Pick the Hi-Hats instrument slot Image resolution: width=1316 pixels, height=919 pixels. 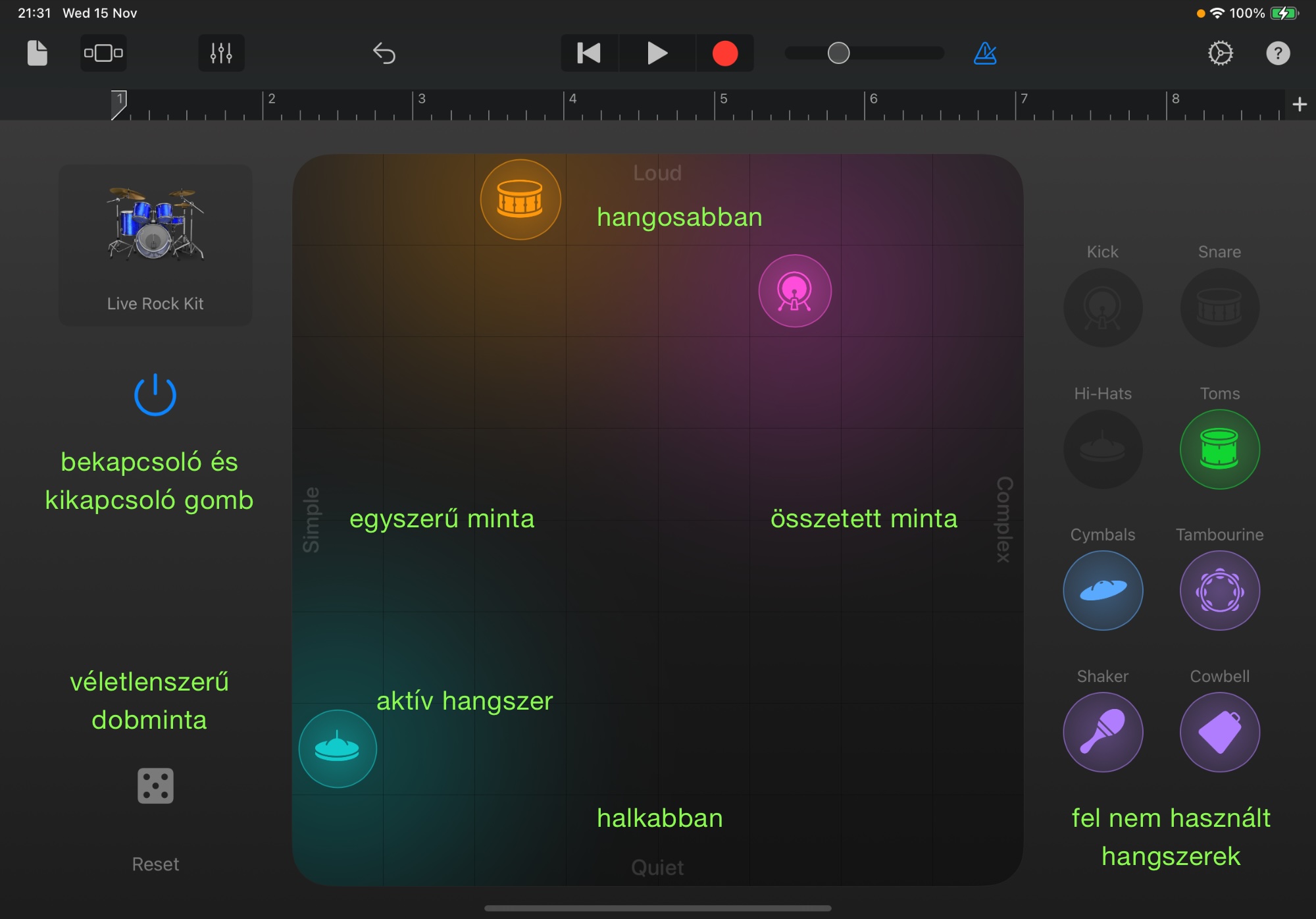1103,449
